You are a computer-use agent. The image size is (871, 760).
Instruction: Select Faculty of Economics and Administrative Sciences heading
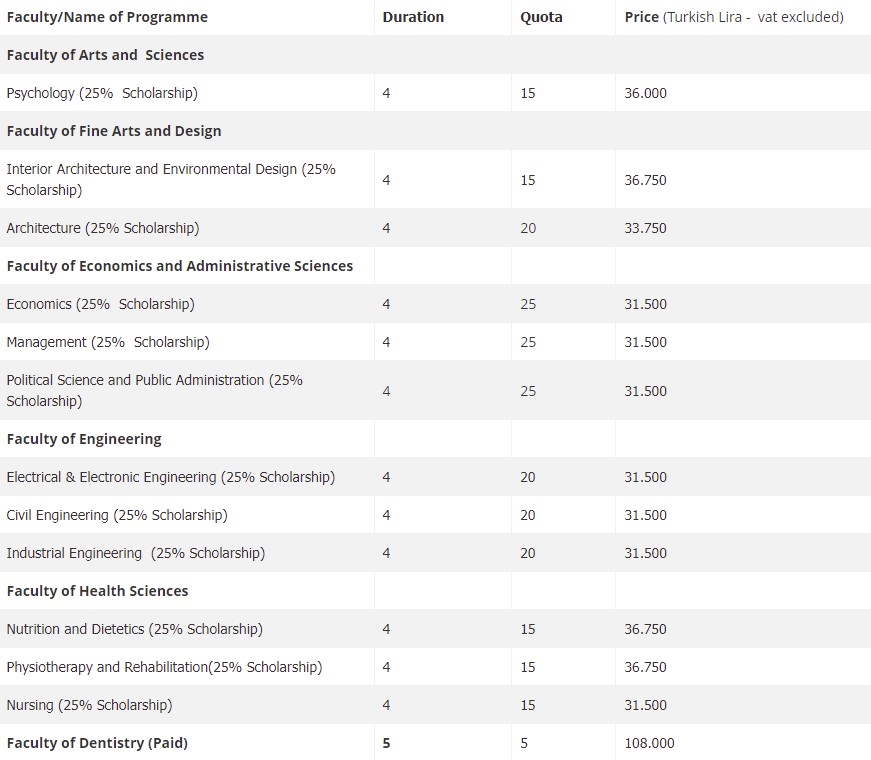click(180, 266)
